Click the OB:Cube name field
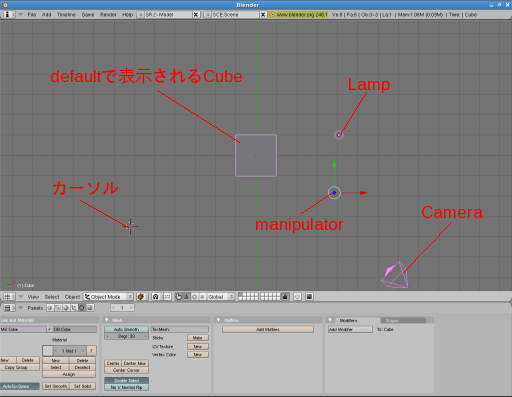 [x=75, y=329]
